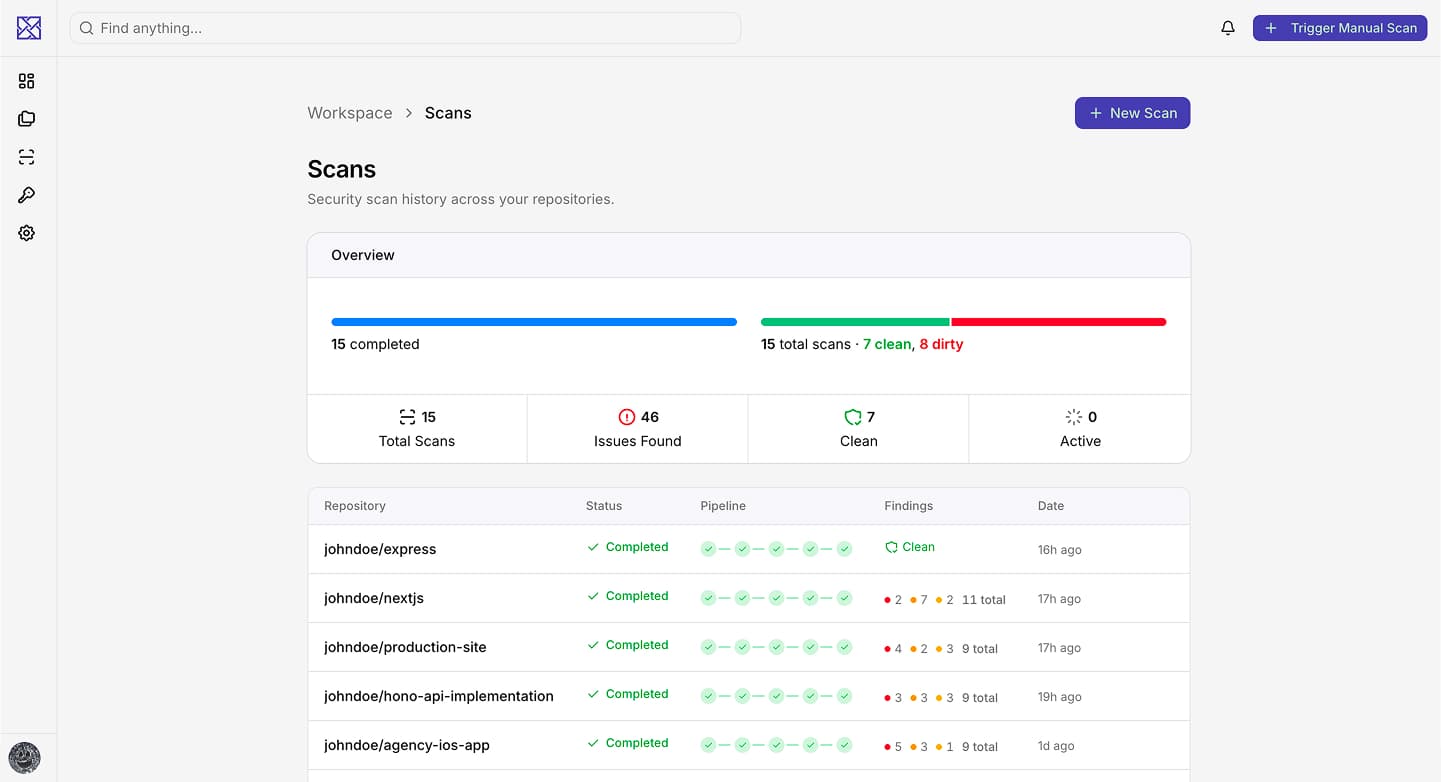Open the Dashboard from the sidebar
The image size is (1441, 782).
pyautogui.click(x=26, y=80)
